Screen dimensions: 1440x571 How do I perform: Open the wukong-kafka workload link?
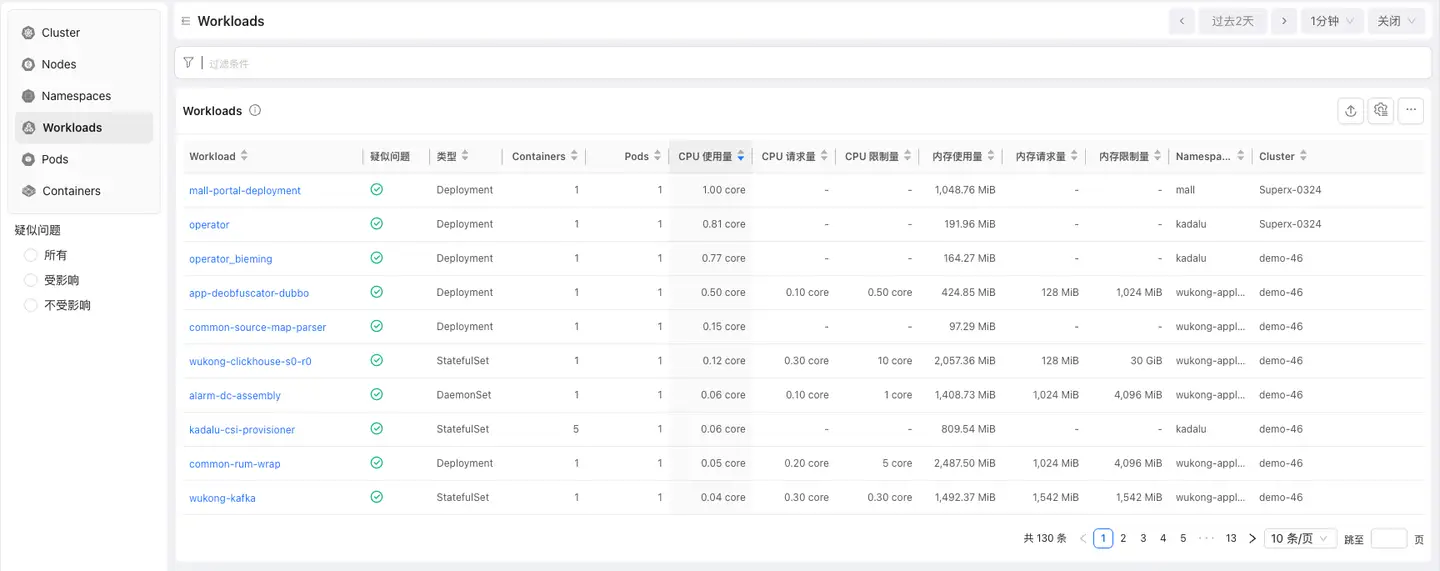(222, 498)
